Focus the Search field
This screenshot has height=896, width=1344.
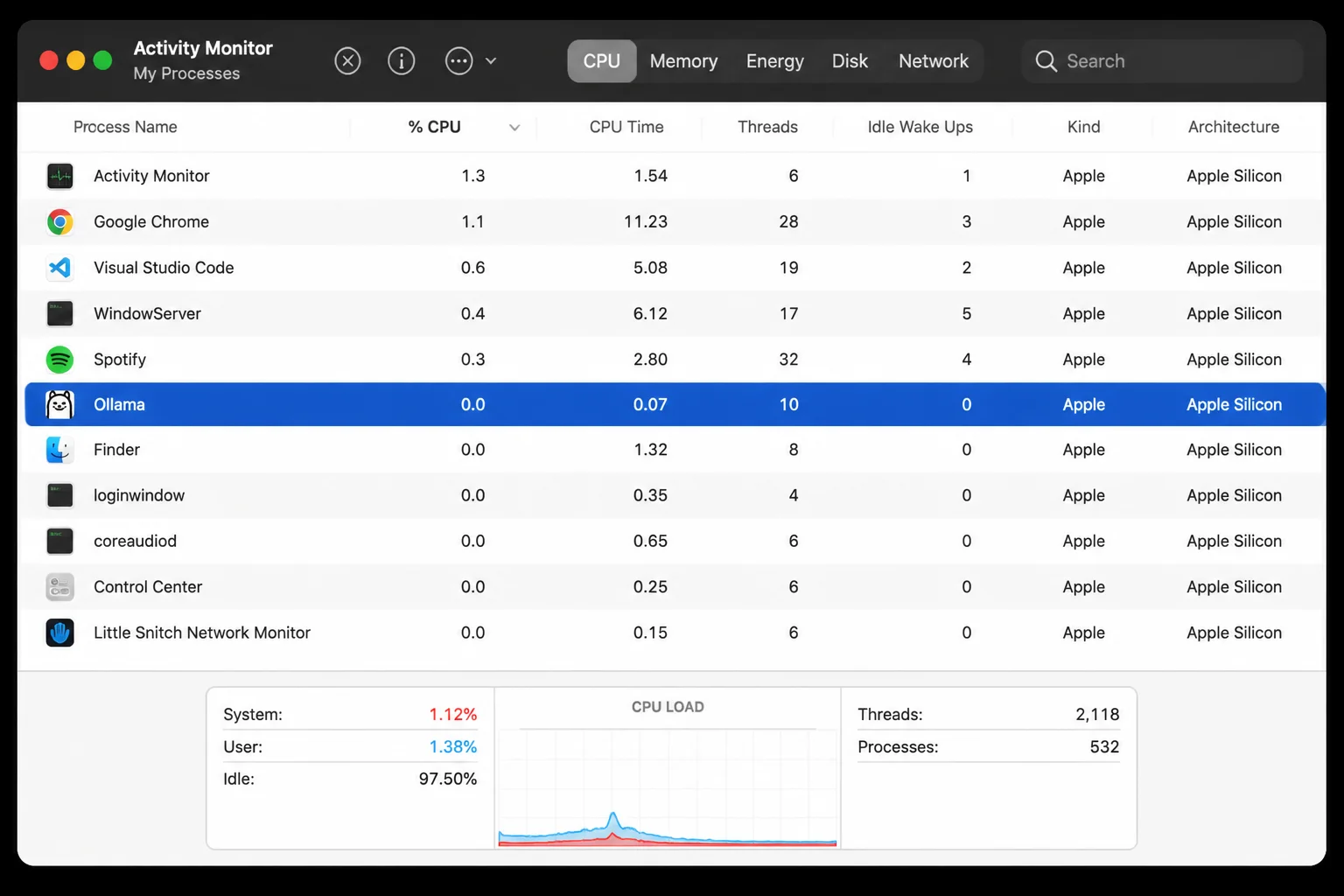click(x=1162, y=61)
